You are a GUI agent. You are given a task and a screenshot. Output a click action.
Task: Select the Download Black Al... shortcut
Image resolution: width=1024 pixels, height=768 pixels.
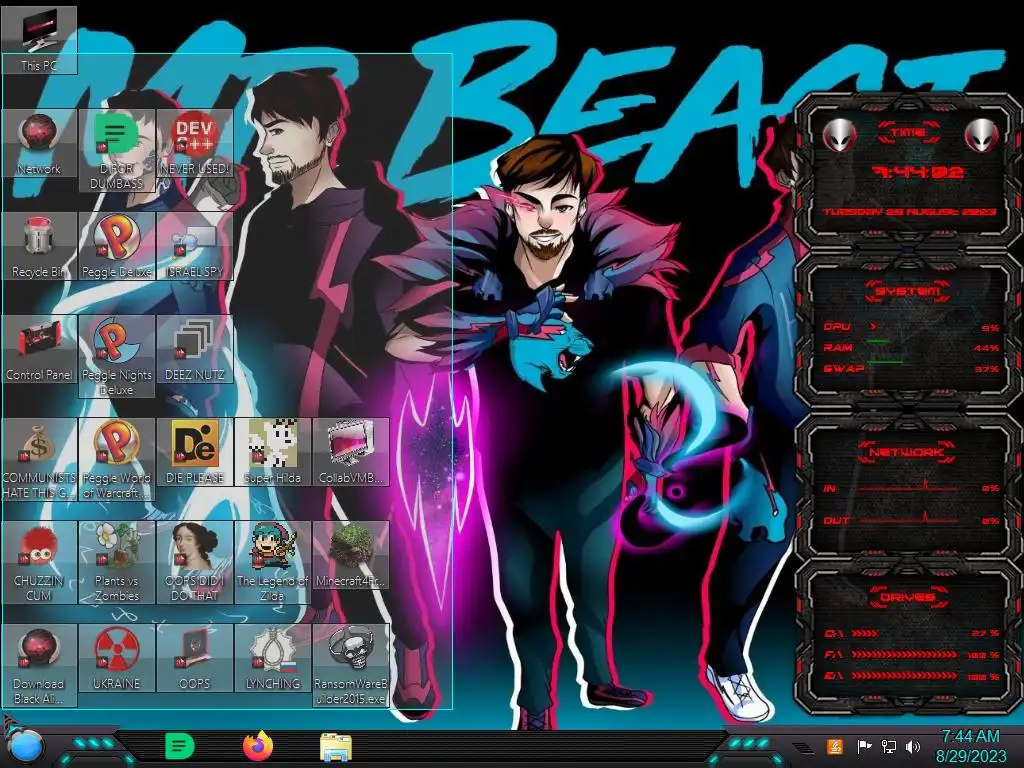[39, 665]
